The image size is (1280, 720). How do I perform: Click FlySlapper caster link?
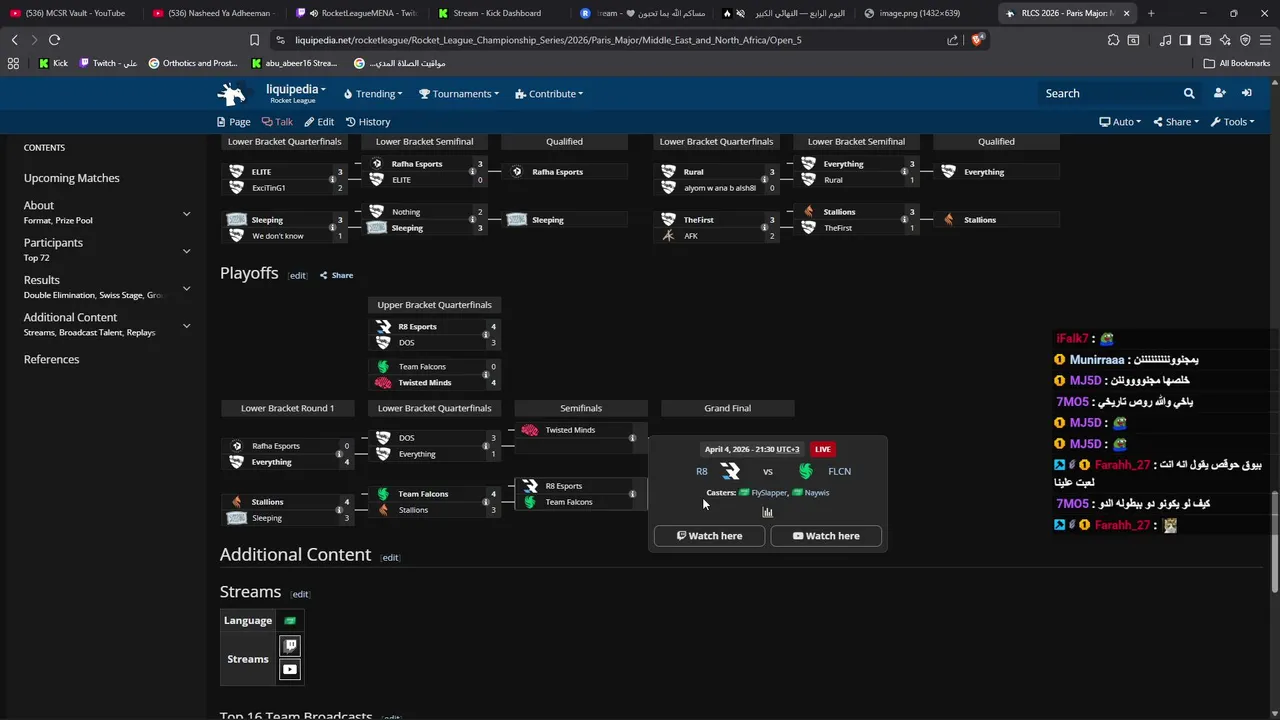click(769, 493)
